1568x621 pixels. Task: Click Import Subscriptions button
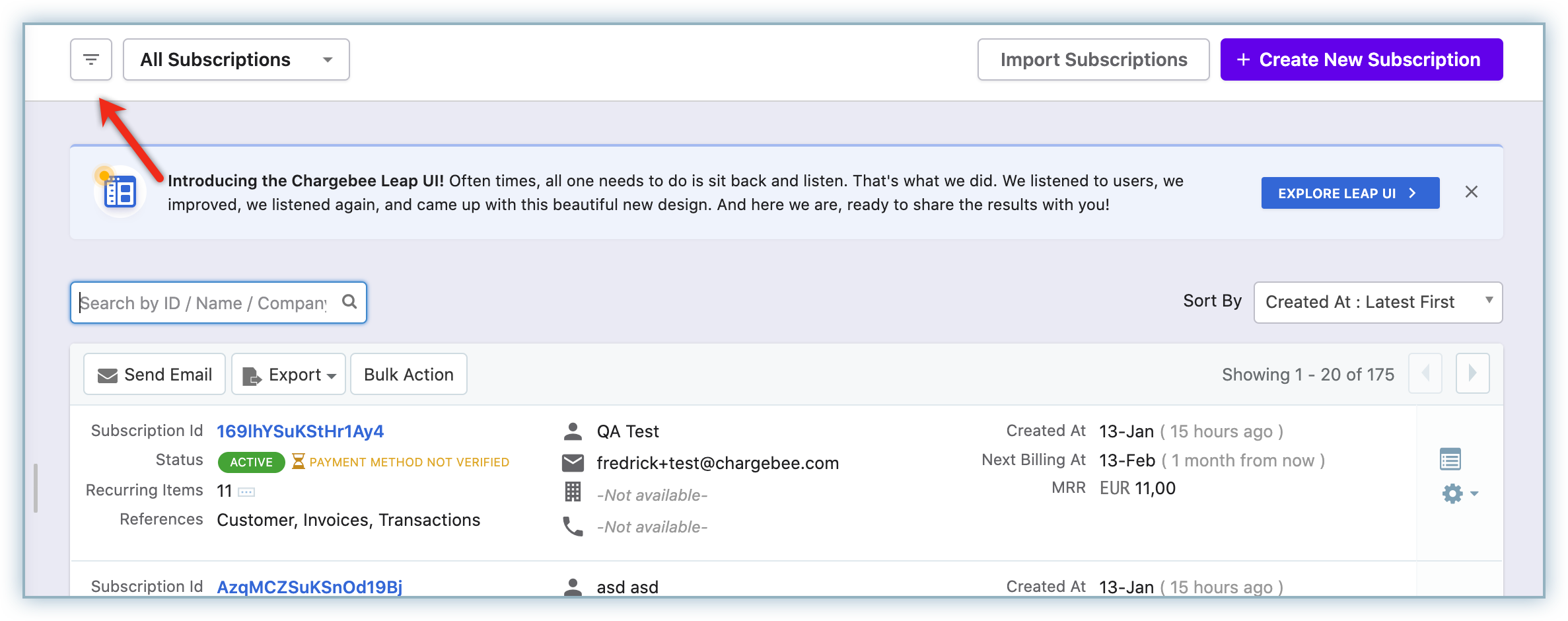coord(1093,59)
